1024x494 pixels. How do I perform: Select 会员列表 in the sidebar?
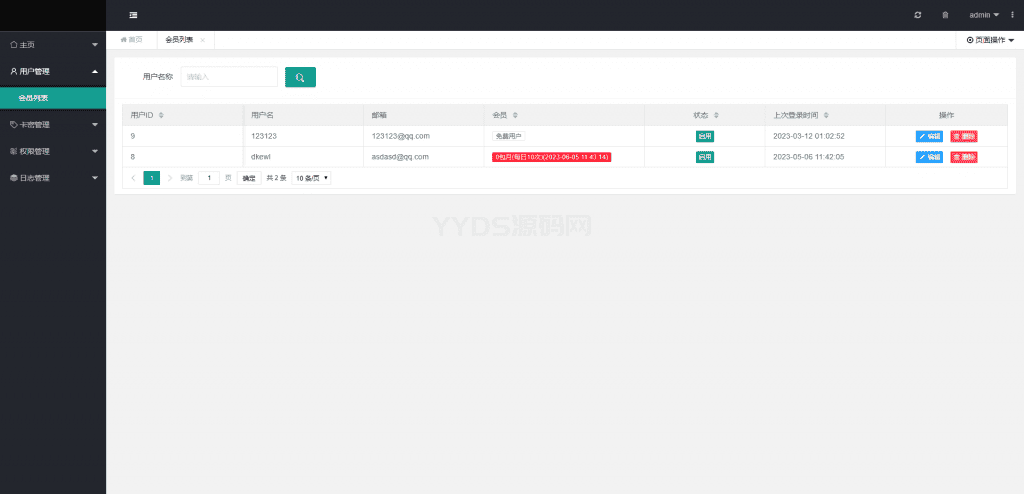(x=53, y=98)
